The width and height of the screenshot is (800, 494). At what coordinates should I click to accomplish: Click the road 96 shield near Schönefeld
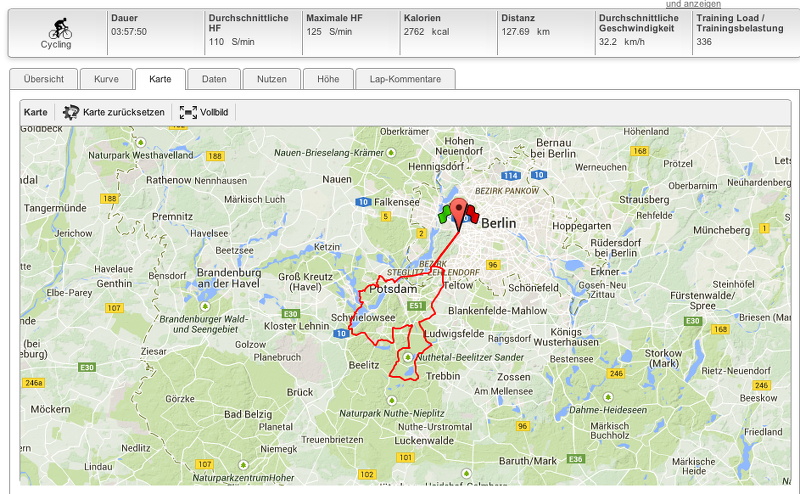492,265
